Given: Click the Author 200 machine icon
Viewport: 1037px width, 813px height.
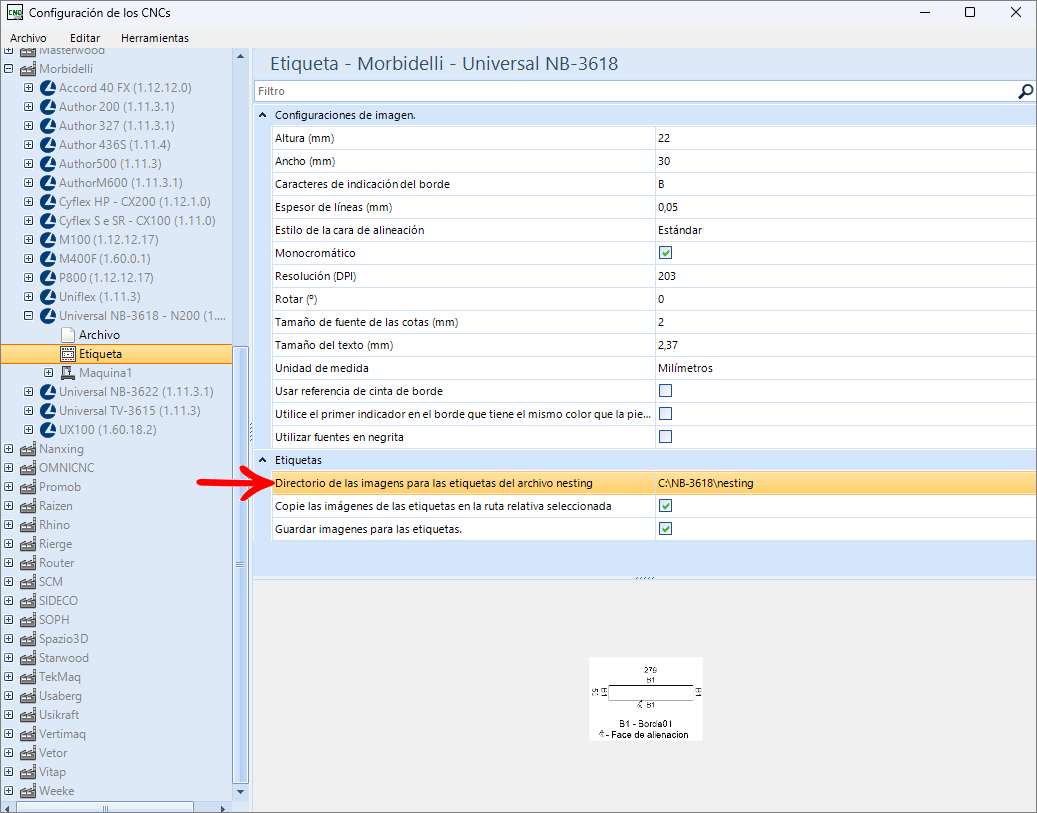Looking at the screenshot, I should pos(48,107).
